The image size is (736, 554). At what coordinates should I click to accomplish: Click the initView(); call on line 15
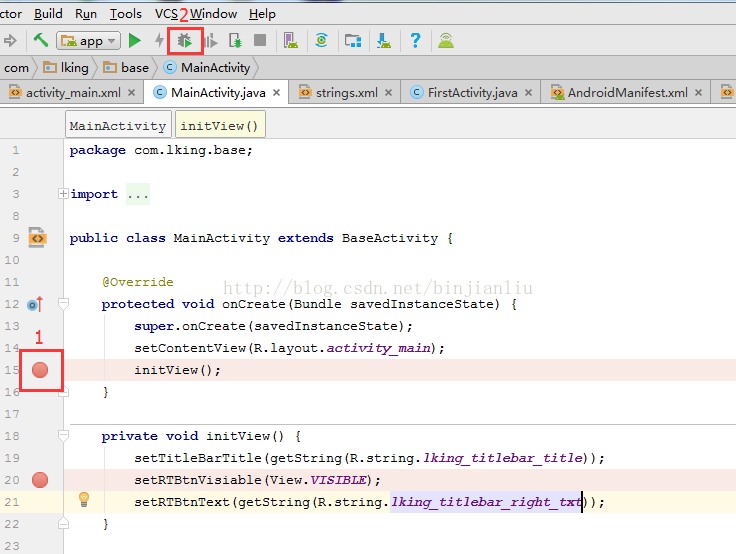click(177, 370)
